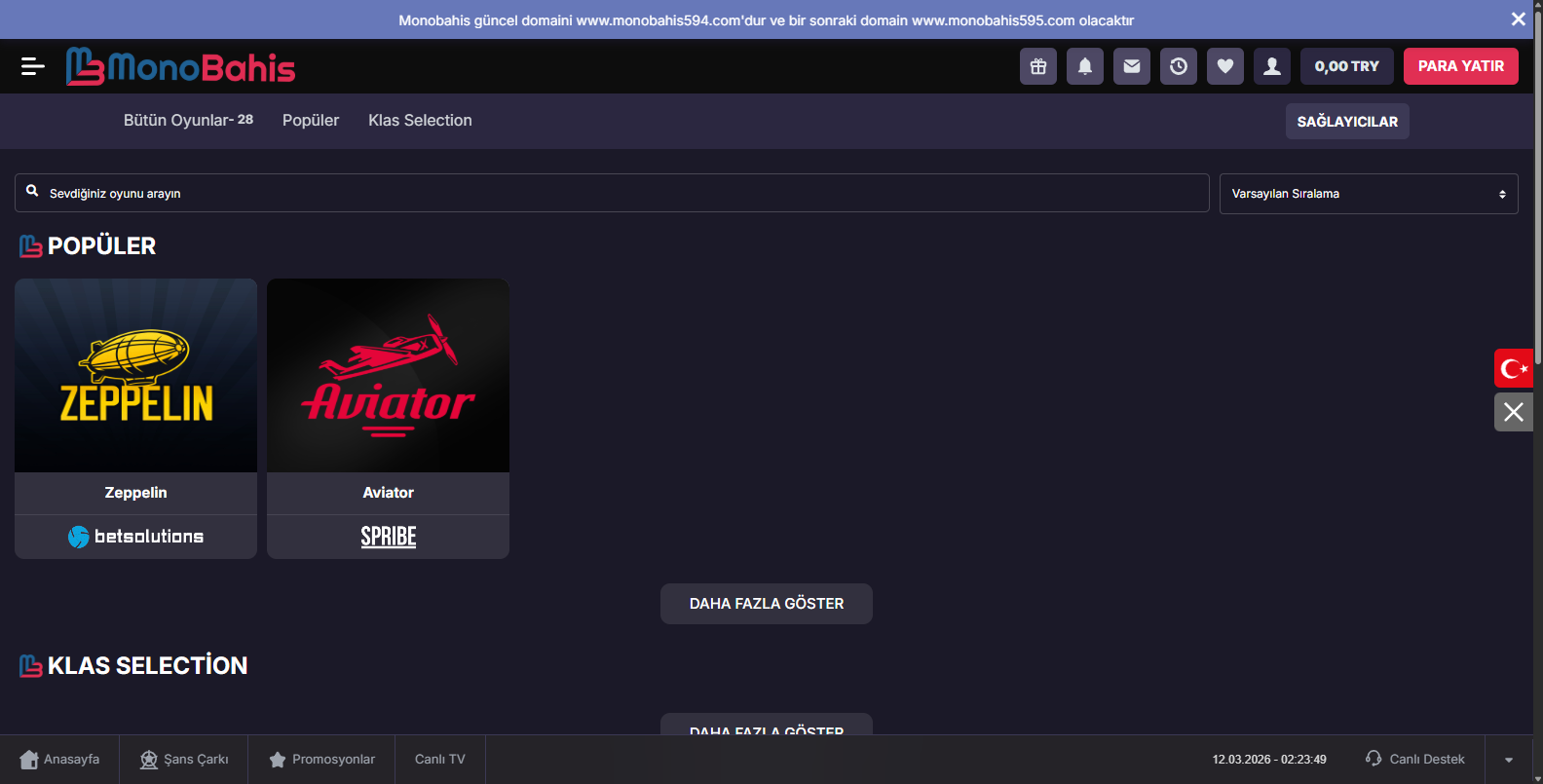Click the gift bonuses icon

(x=1038, y=66)
